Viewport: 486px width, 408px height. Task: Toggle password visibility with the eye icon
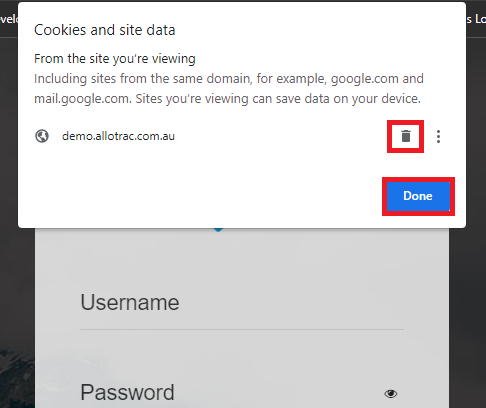(x=390, y=394)
